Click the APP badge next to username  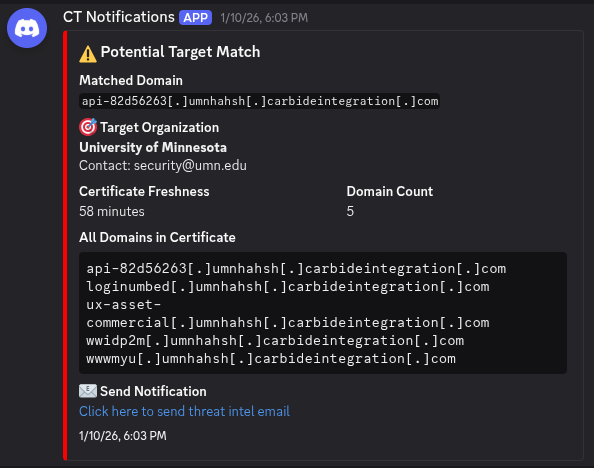tap(195, 17)
